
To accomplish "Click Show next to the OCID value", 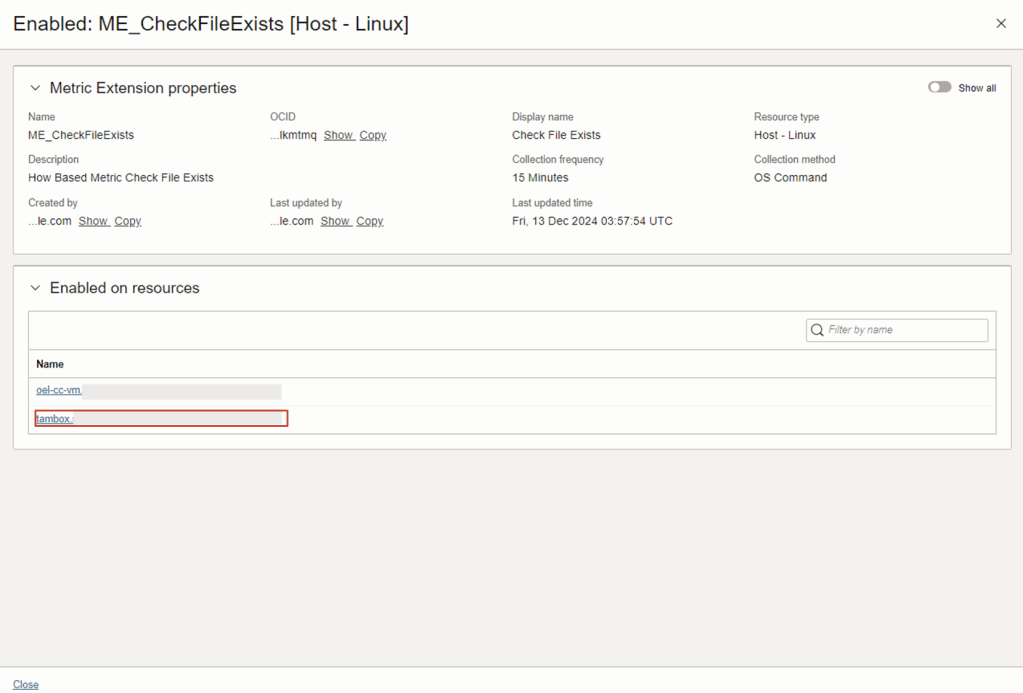I will pos(338,135).
